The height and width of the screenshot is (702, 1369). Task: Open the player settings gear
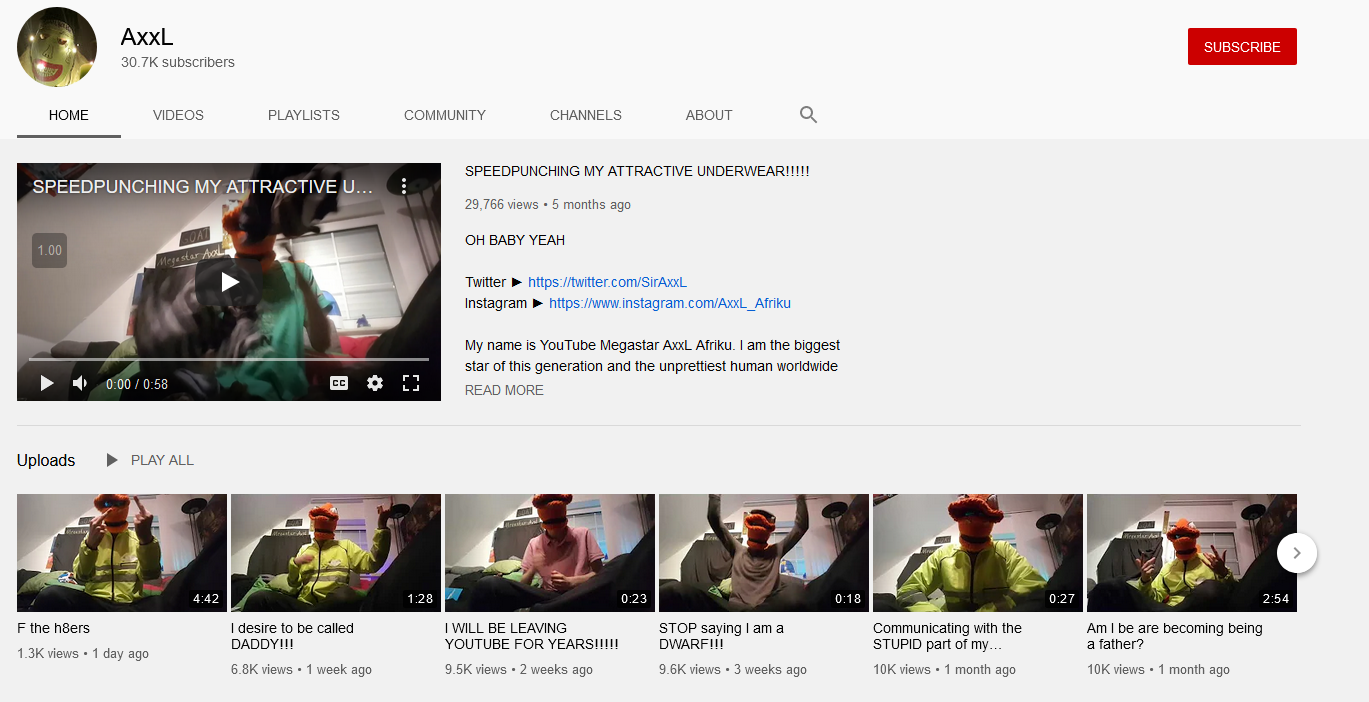375,383
